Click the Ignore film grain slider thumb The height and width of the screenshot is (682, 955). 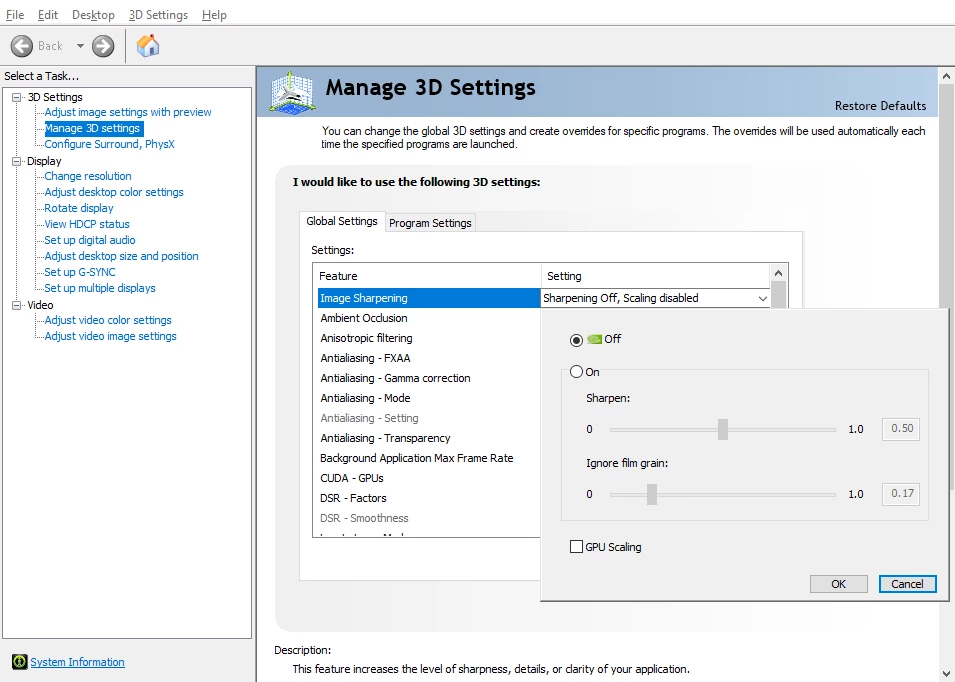[x=652, y=494]
